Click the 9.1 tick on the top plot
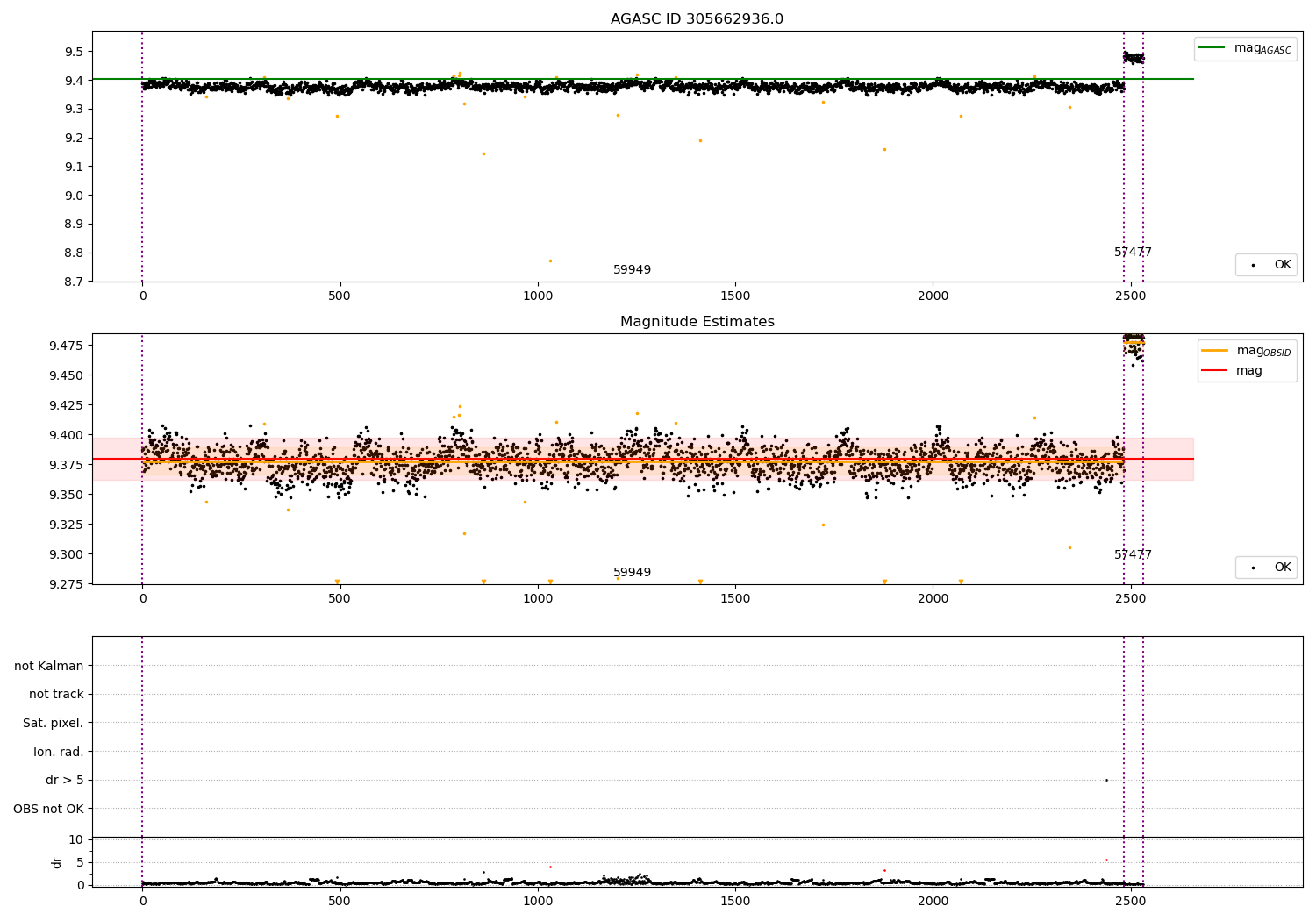This screenshot has height=921, width=1316. click(73, 167)
